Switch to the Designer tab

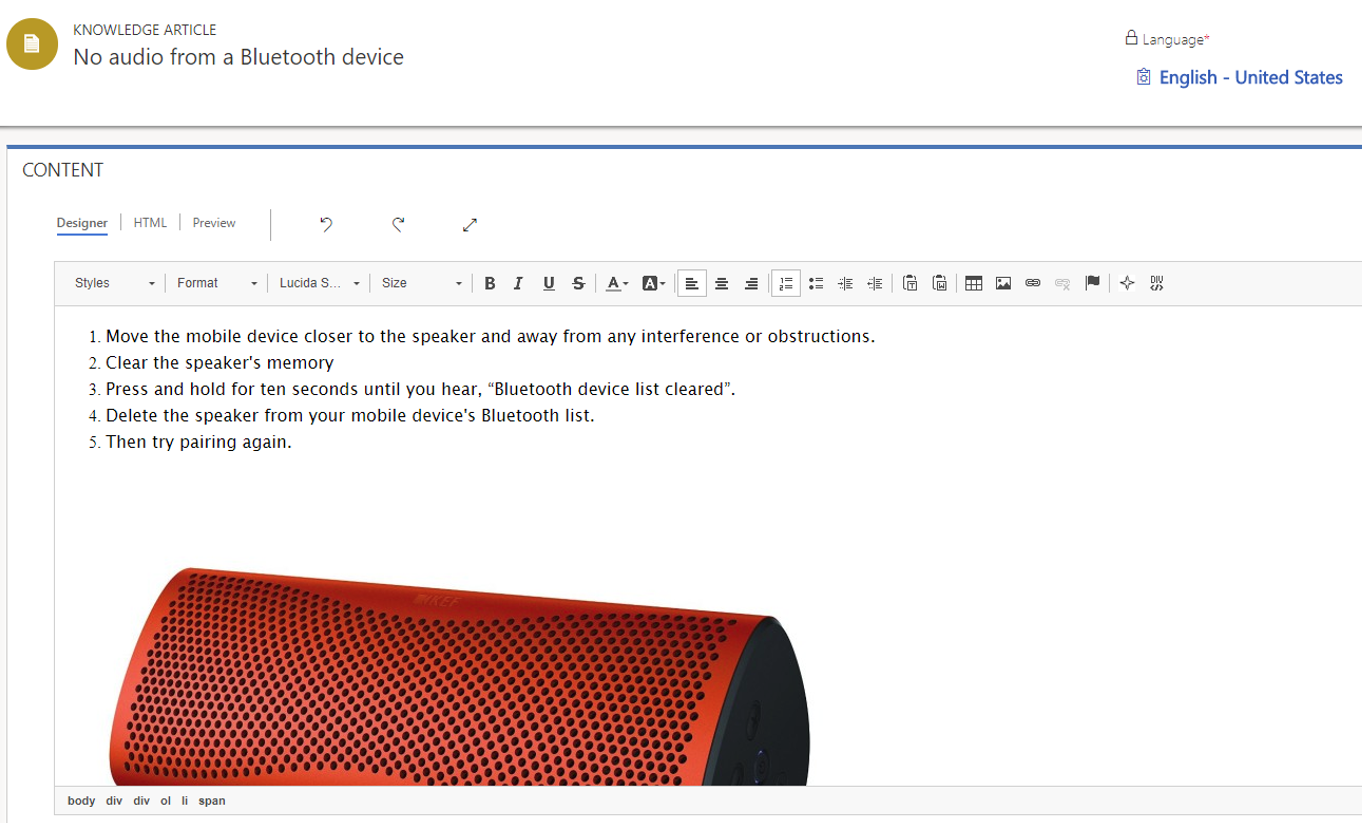tap(82, 223)
